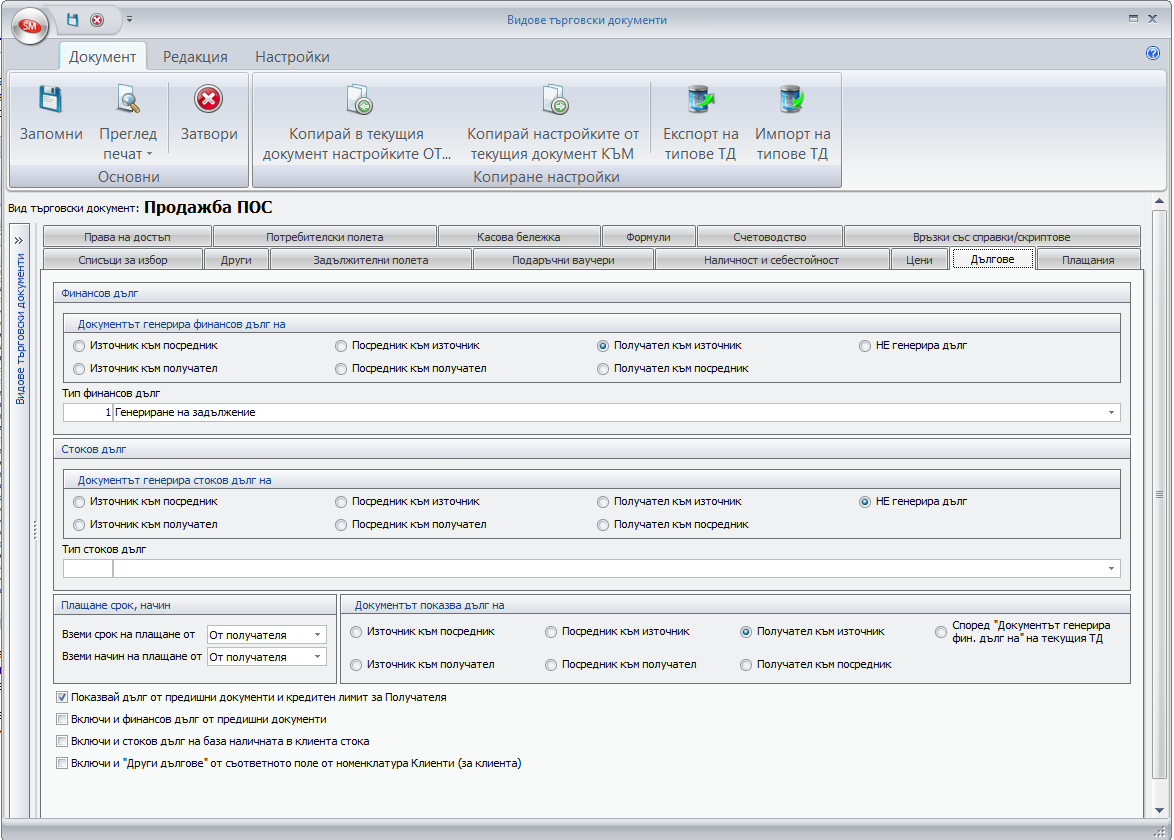Select shown debt Посредник към получател radio
The image size is (1174, 840).
pos(552,665)
